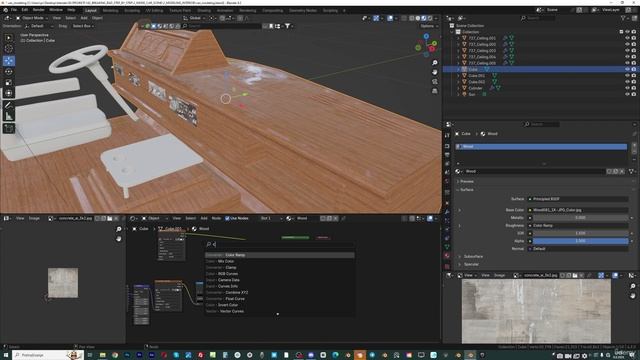
Task: Adjust the Alpha value slider
Action: tap(580, 241)
